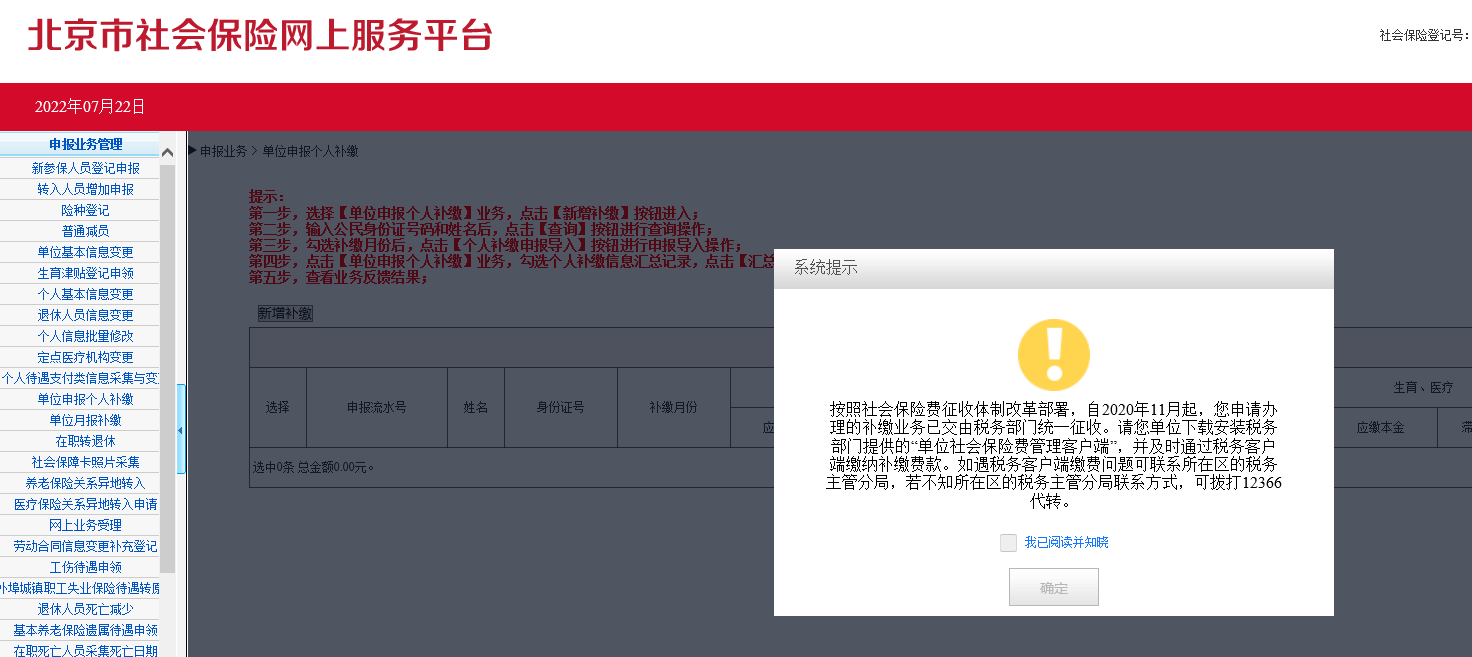Click 单位申报个人补缴 in the breadcrumb
Screen dimensions: 1472x657
(x=310, y=151)
